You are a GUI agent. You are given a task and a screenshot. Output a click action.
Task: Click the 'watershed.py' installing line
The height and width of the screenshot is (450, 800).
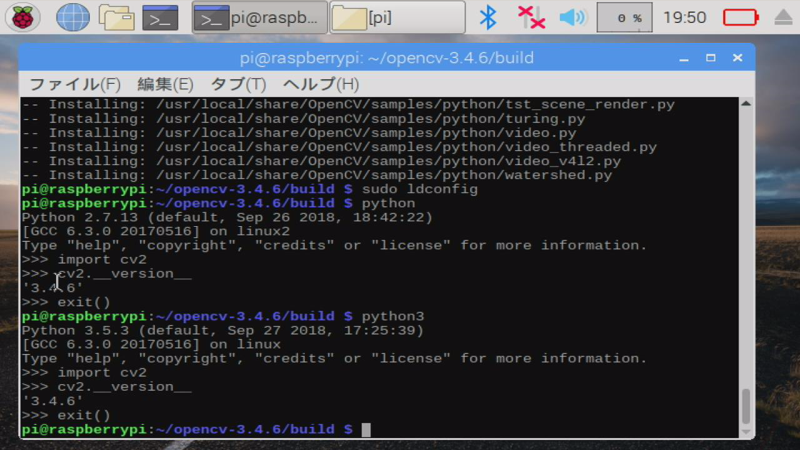(317, 175)
